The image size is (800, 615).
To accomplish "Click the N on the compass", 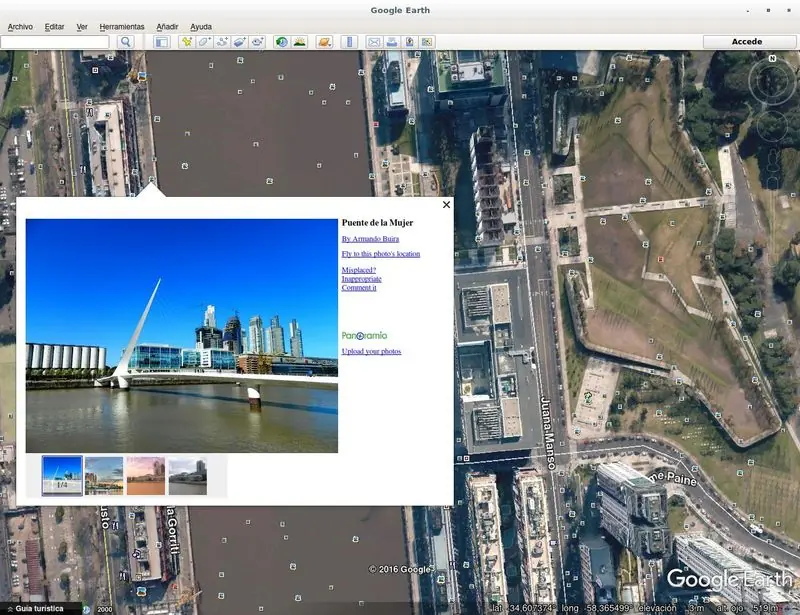I will (772, 59).
